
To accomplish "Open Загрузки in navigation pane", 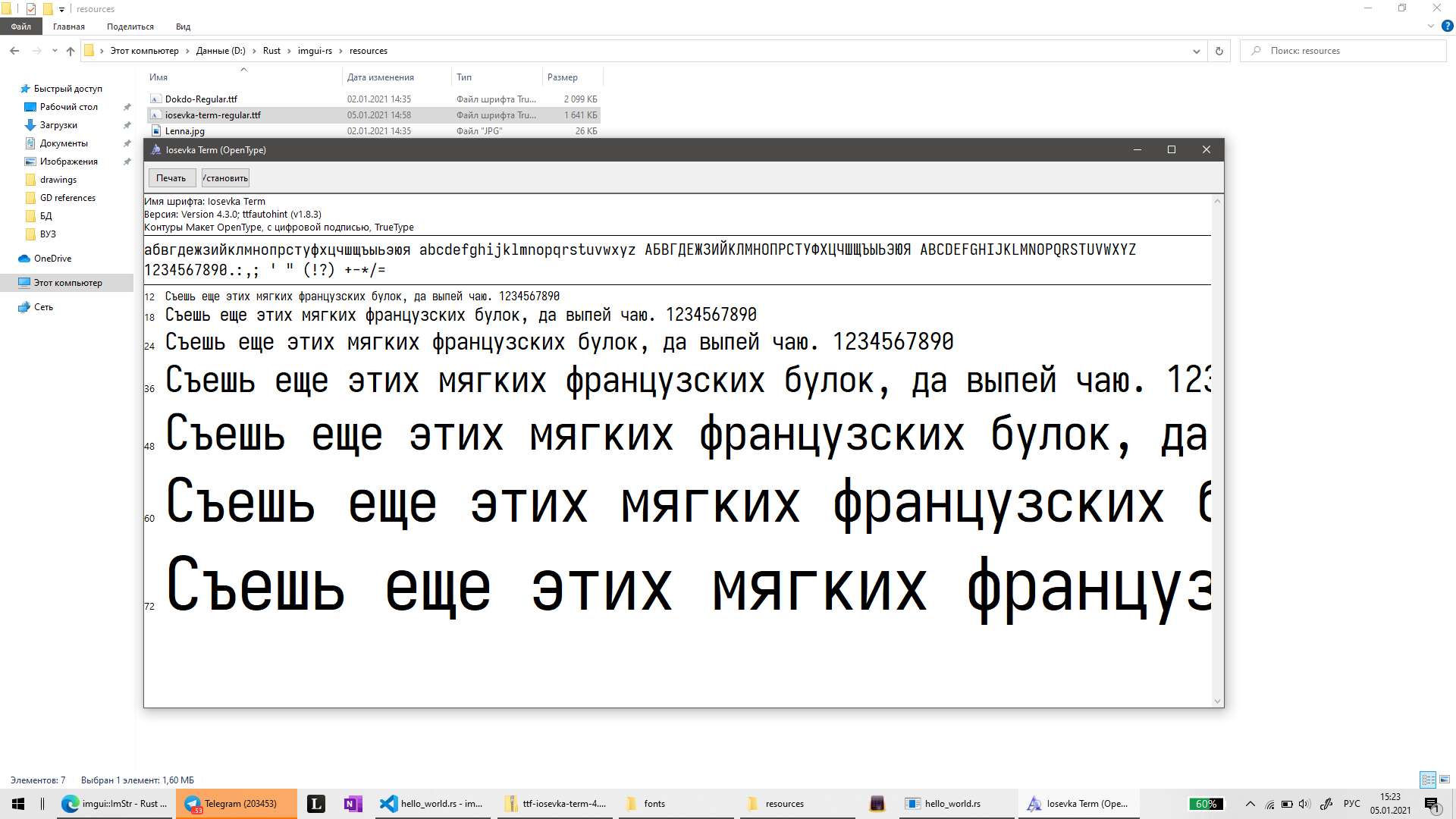I will pos(58,125).
